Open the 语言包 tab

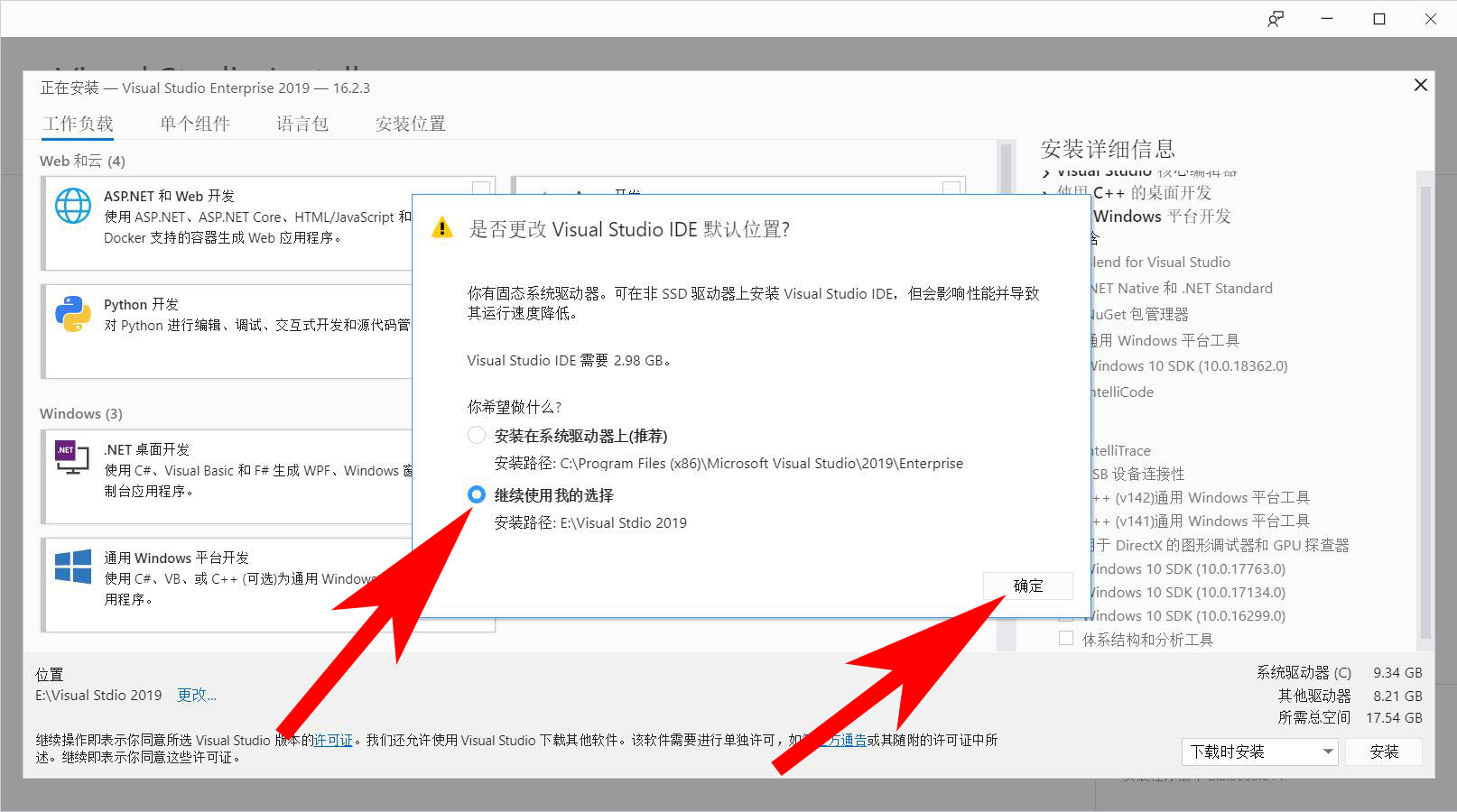pyautogui.click(x=302, y=124)
